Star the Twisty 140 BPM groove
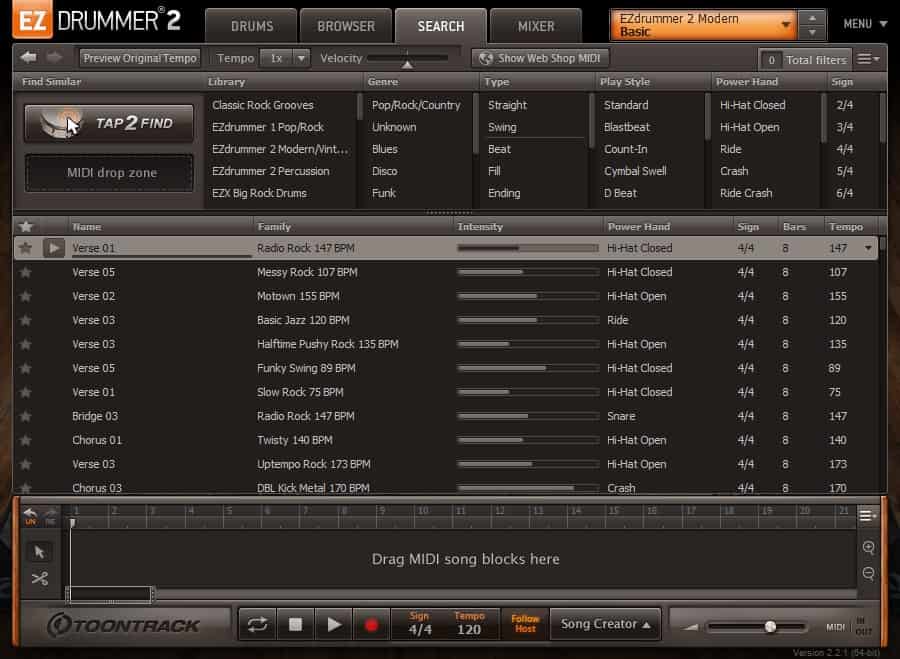The height and width of the screenshot is (659, 900). pyautogui.click(x=25, y=440)
